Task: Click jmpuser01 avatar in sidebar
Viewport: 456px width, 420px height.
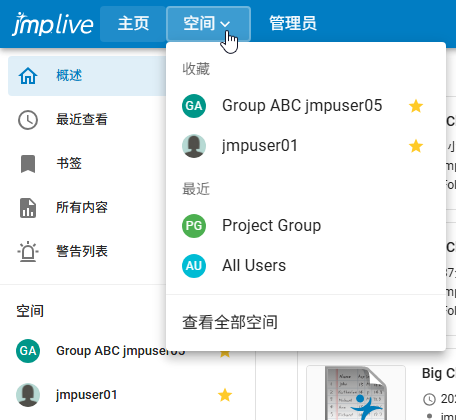Action: [28, 395]
